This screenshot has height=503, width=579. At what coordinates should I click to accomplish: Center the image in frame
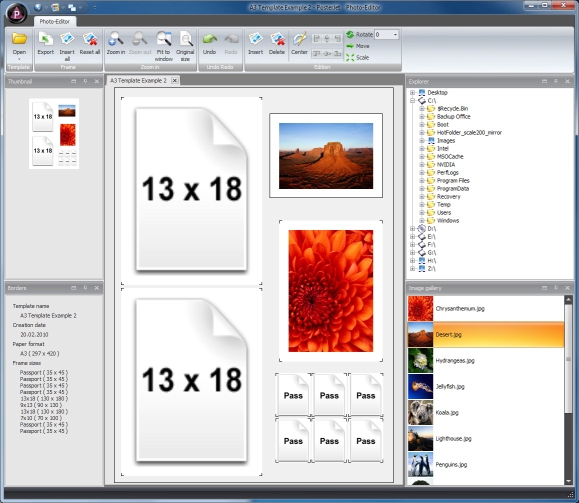click(299, 44)
